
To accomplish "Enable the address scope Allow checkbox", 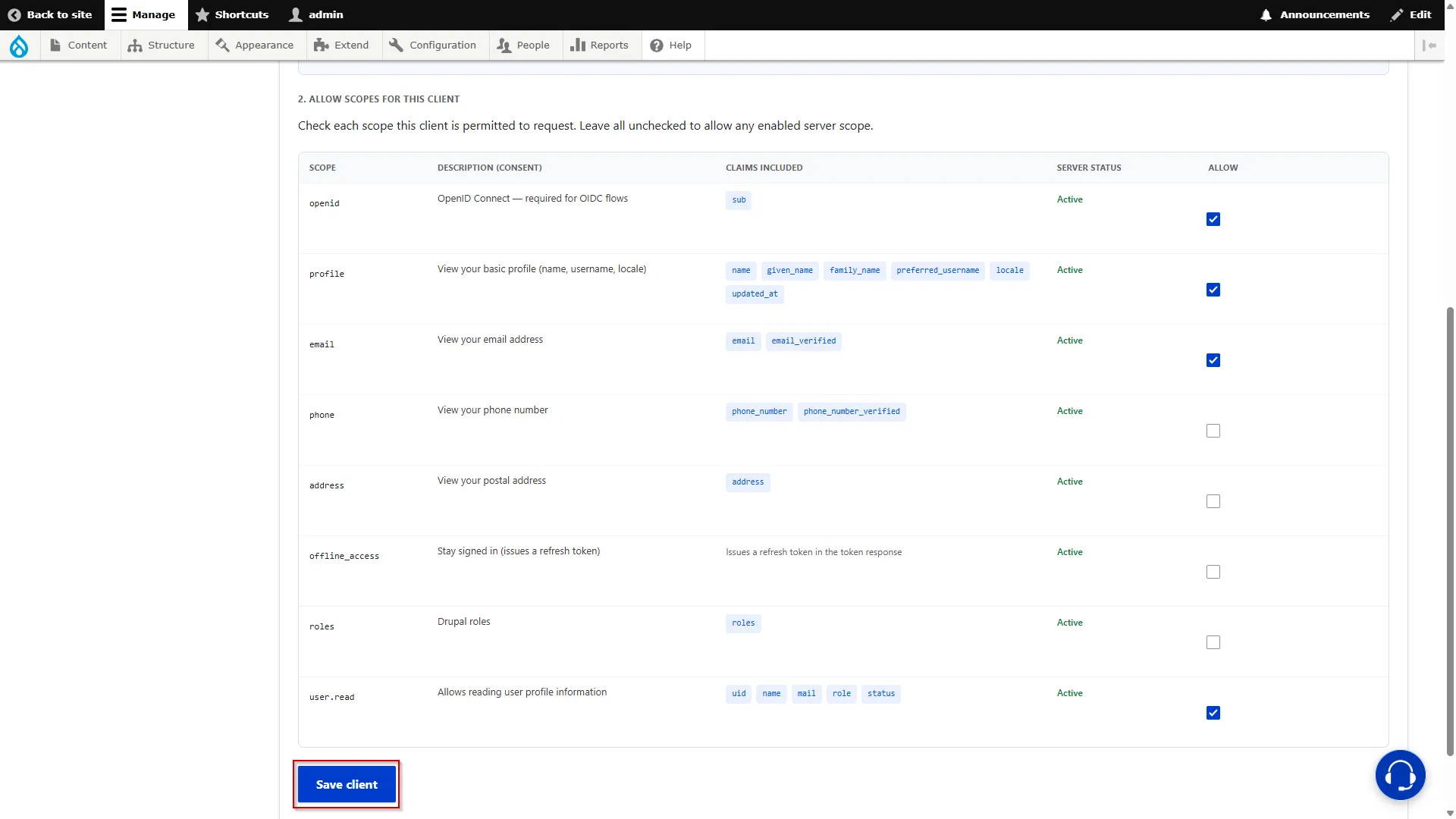I will click(x=1213, y=501).
